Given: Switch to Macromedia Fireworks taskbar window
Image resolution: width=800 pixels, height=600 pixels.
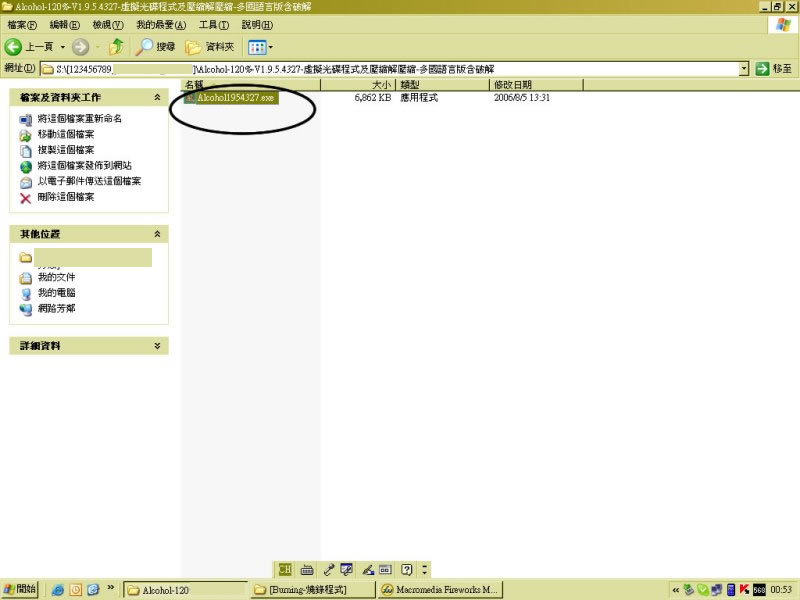Looking at the screenshot, I should click(x=440, y=590).
